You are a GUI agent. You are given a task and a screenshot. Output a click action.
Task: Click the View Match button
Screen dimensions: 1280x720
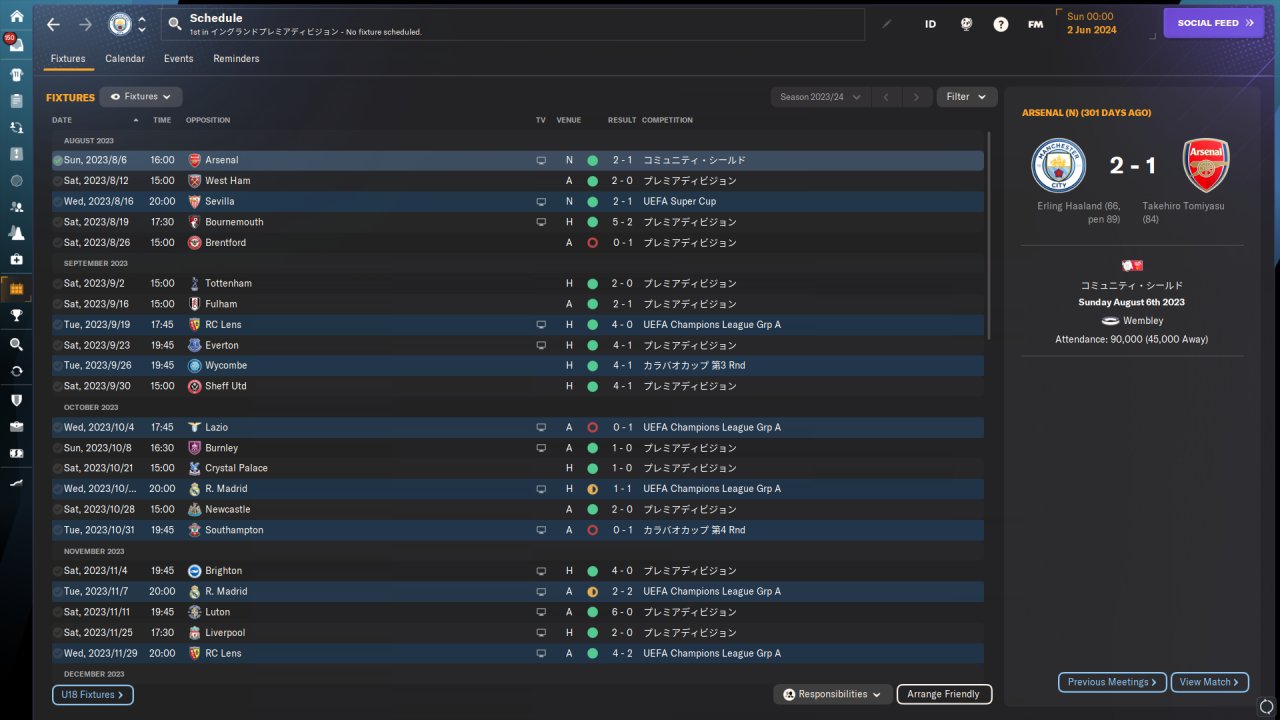point(1210,682)
